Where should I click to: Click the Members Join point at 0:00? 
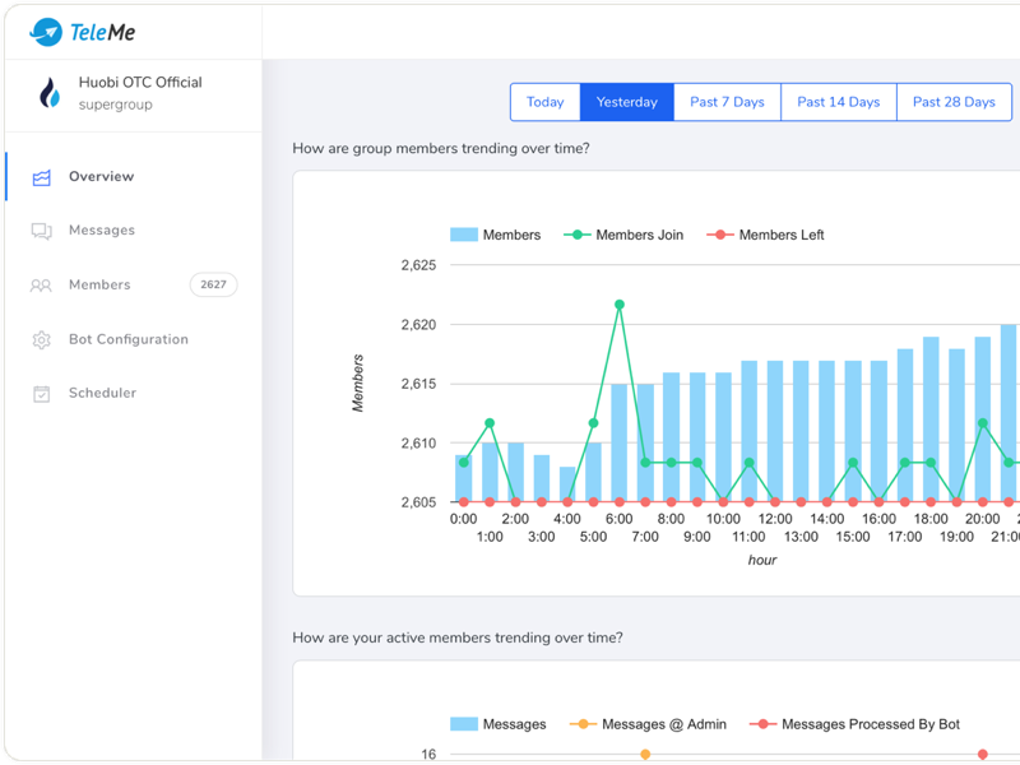tap(464, 463)
